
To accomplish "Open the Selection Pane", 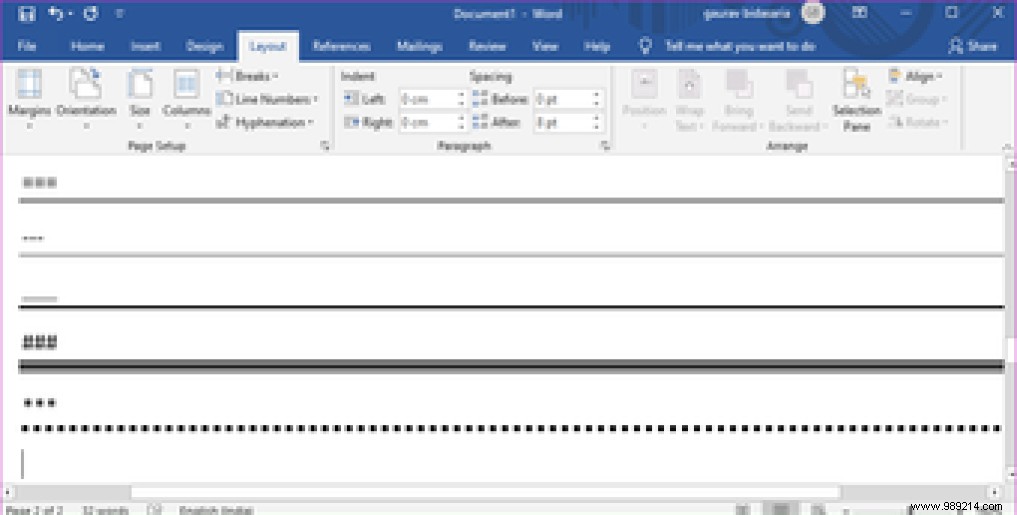I will click(857, 99).
